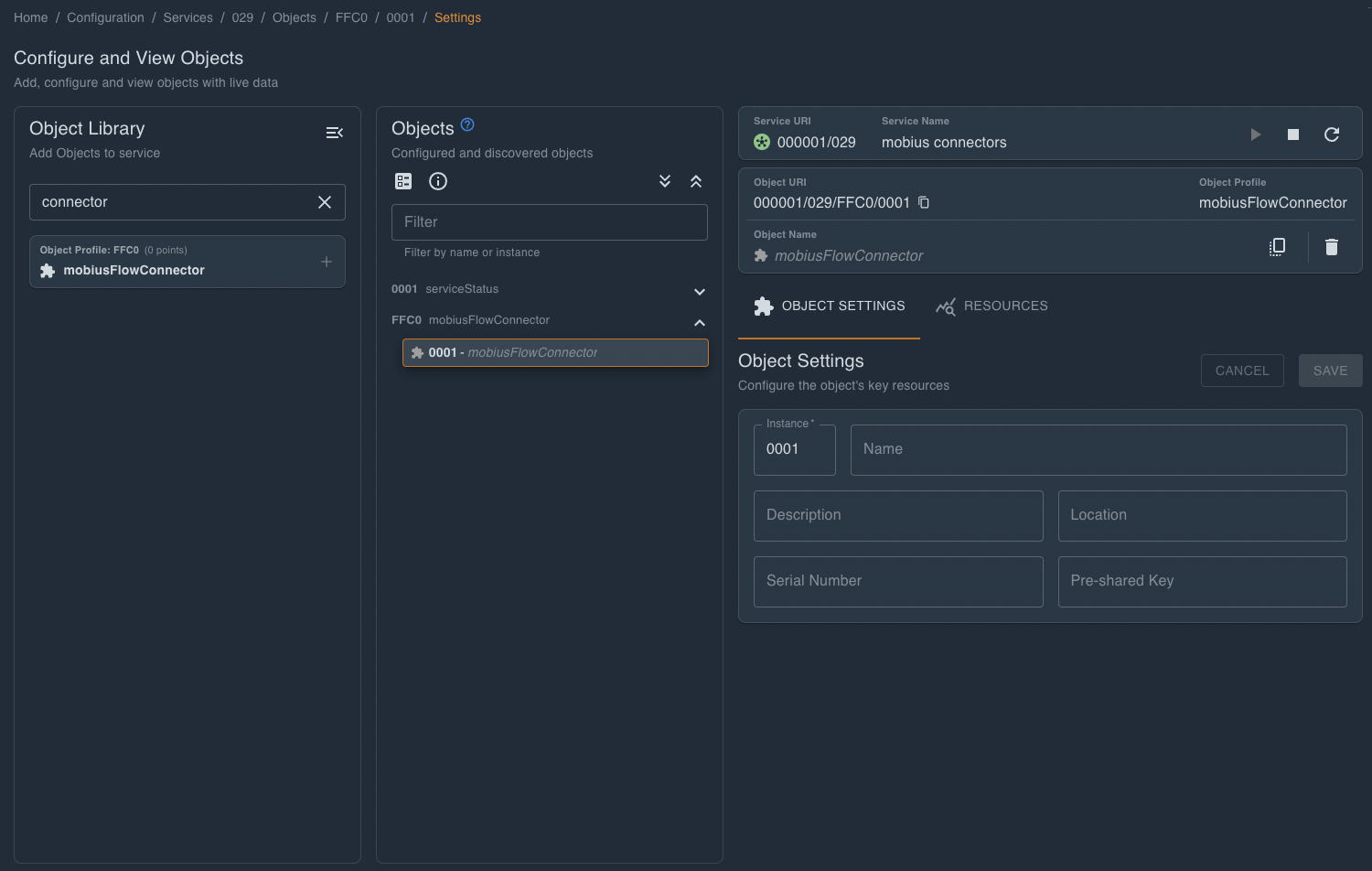
Task: Click the Save button
Action: point(1330,371)
